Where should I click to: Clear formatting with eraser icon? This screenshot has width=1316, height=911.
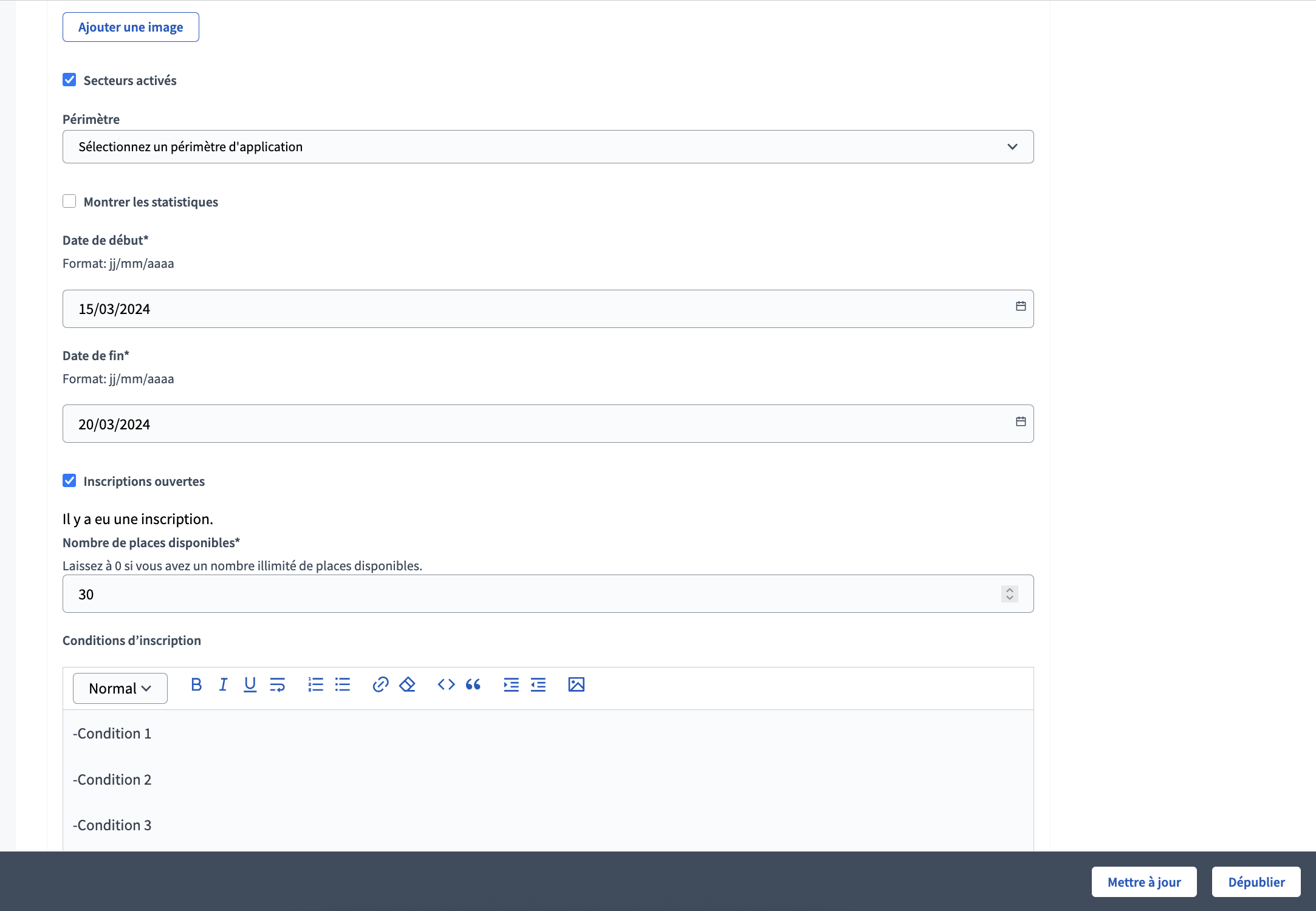(407, 685)
